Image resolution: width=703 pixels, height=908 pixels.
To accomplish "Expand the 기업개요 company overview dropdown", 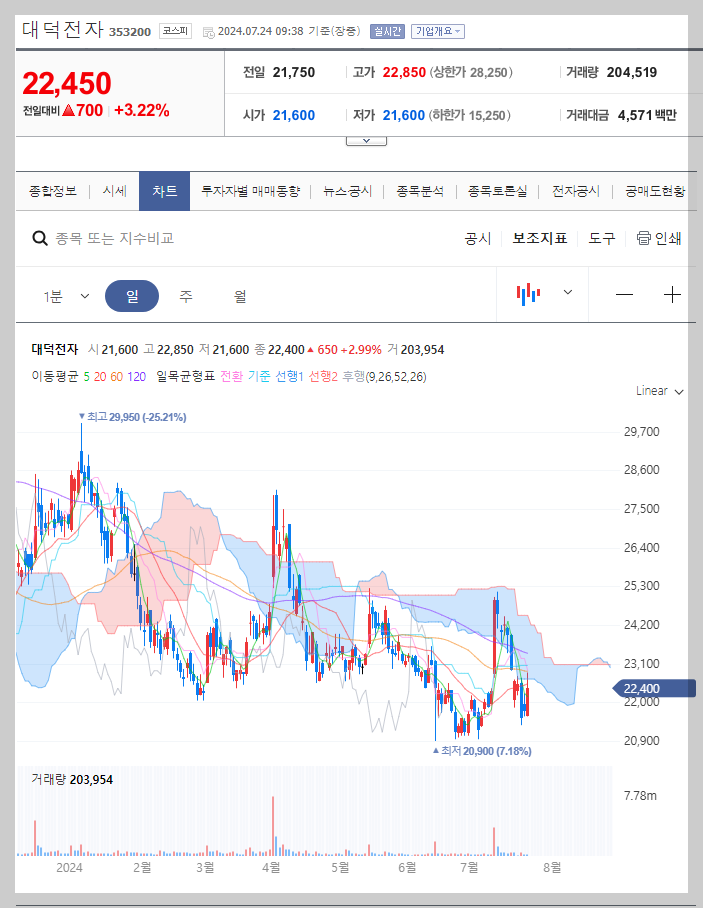I will pos(439,31).
